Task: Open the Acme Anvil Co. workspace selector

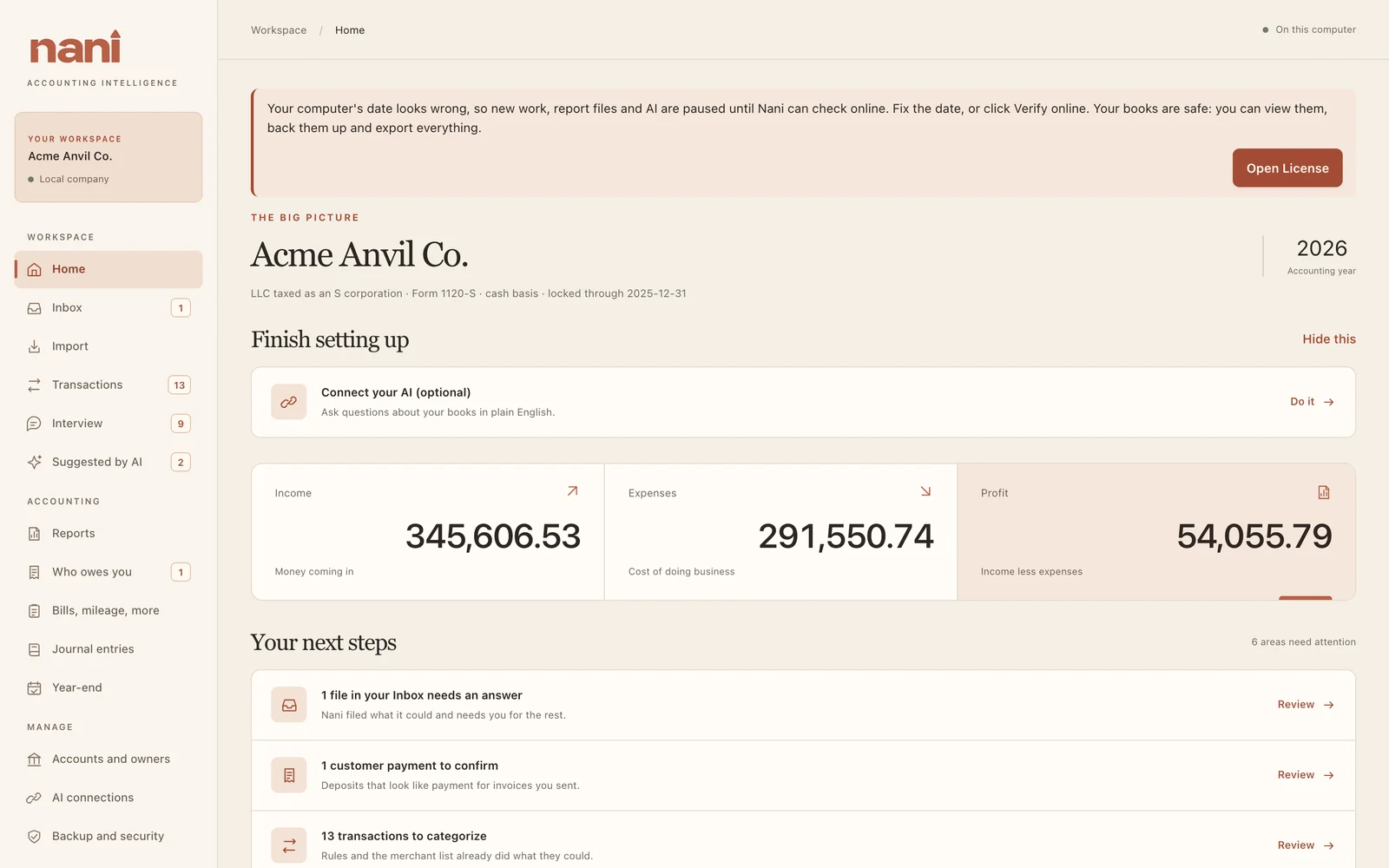Action: coord(109,157)
